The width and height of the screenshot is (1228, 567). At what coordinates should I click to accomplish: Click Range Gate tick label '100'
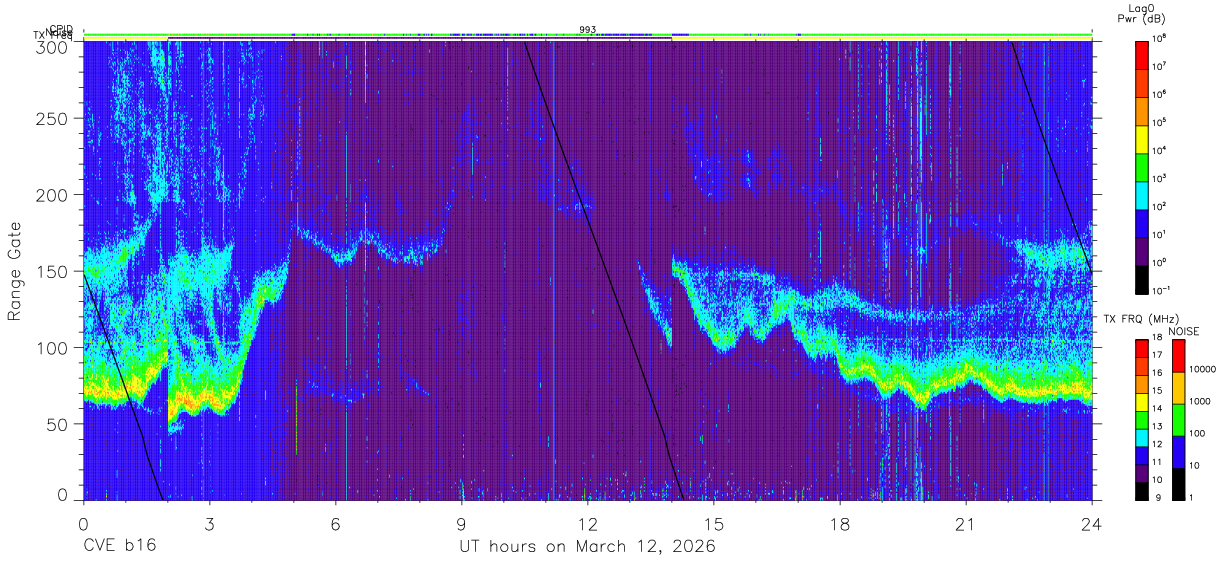pos(52,347)
